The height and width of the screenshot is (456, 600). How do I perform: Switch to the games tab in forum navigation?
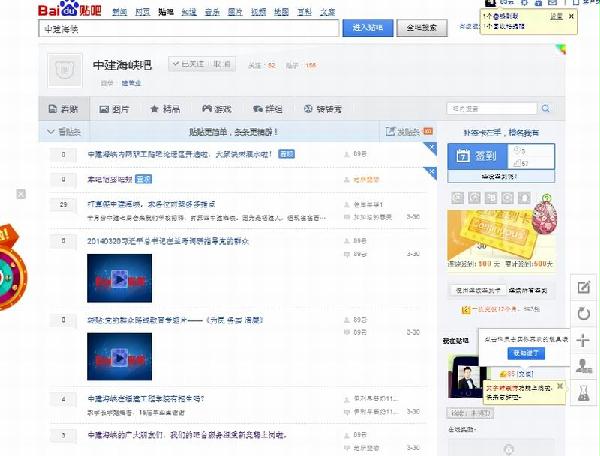[x=215, y=108]
